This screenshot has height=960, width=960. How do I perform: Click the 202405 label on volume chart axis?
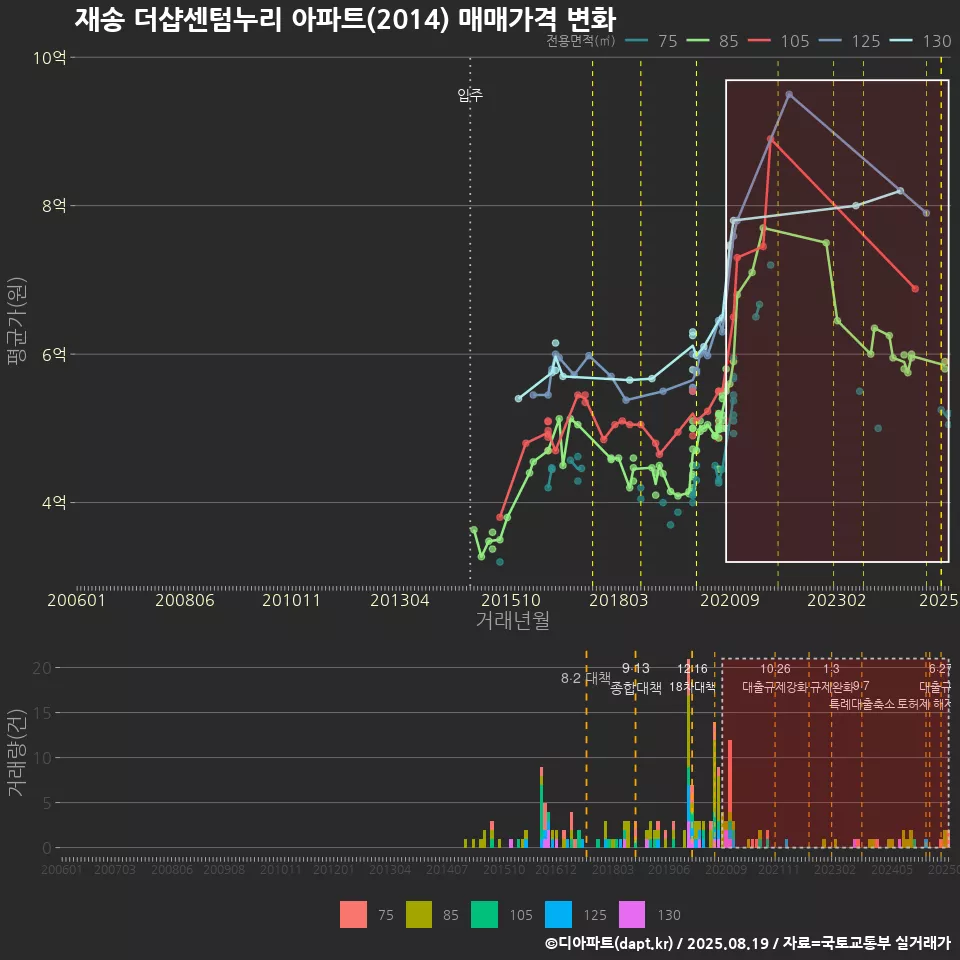point(892,869)
